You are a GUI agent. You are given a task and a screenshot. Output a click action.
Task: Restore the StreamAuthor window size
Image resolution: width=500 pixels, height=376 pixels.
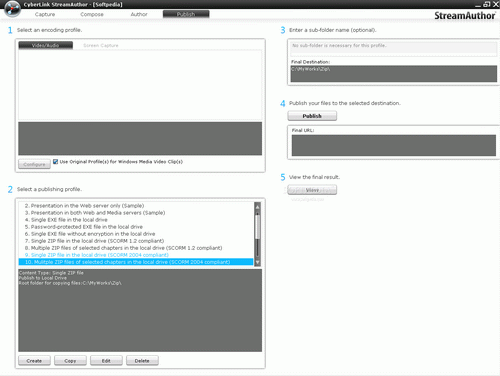(487, 4)
